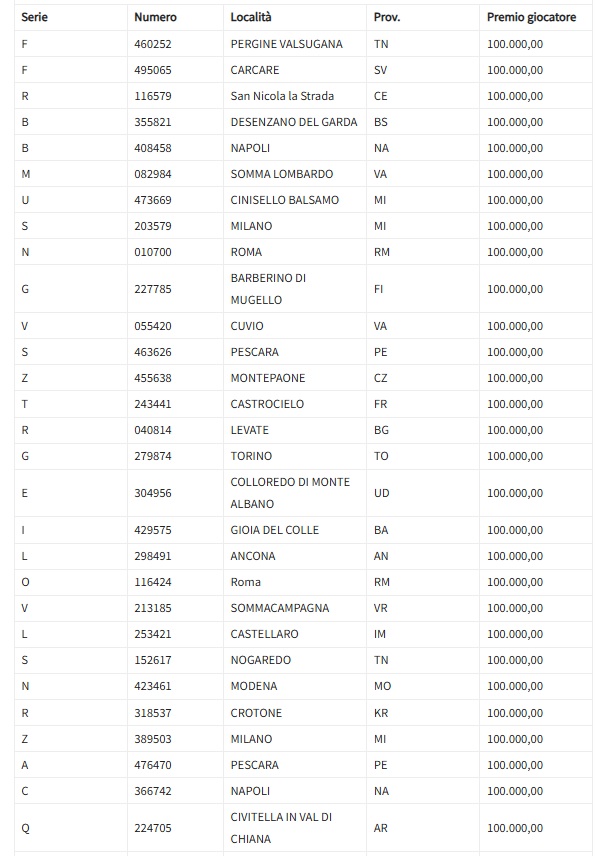Select the CASTROCIELO locality cell
This screenshot has width=608, height=856.
267,404
